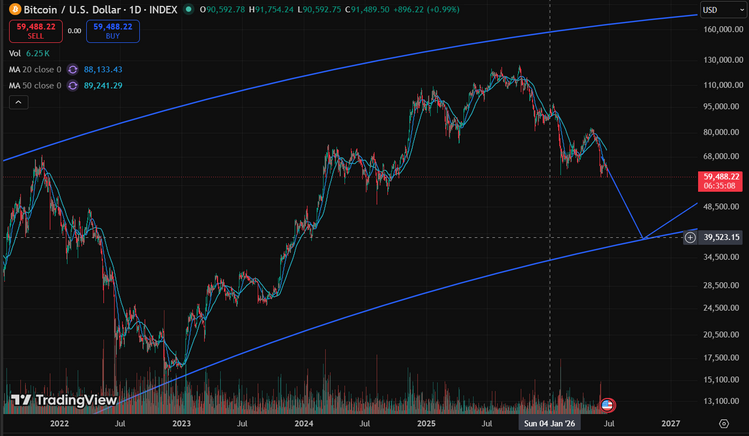Click the red SELL 59,488.22 button
The height and width of the screenshot is (436, 749).
[x=36, y=31]
